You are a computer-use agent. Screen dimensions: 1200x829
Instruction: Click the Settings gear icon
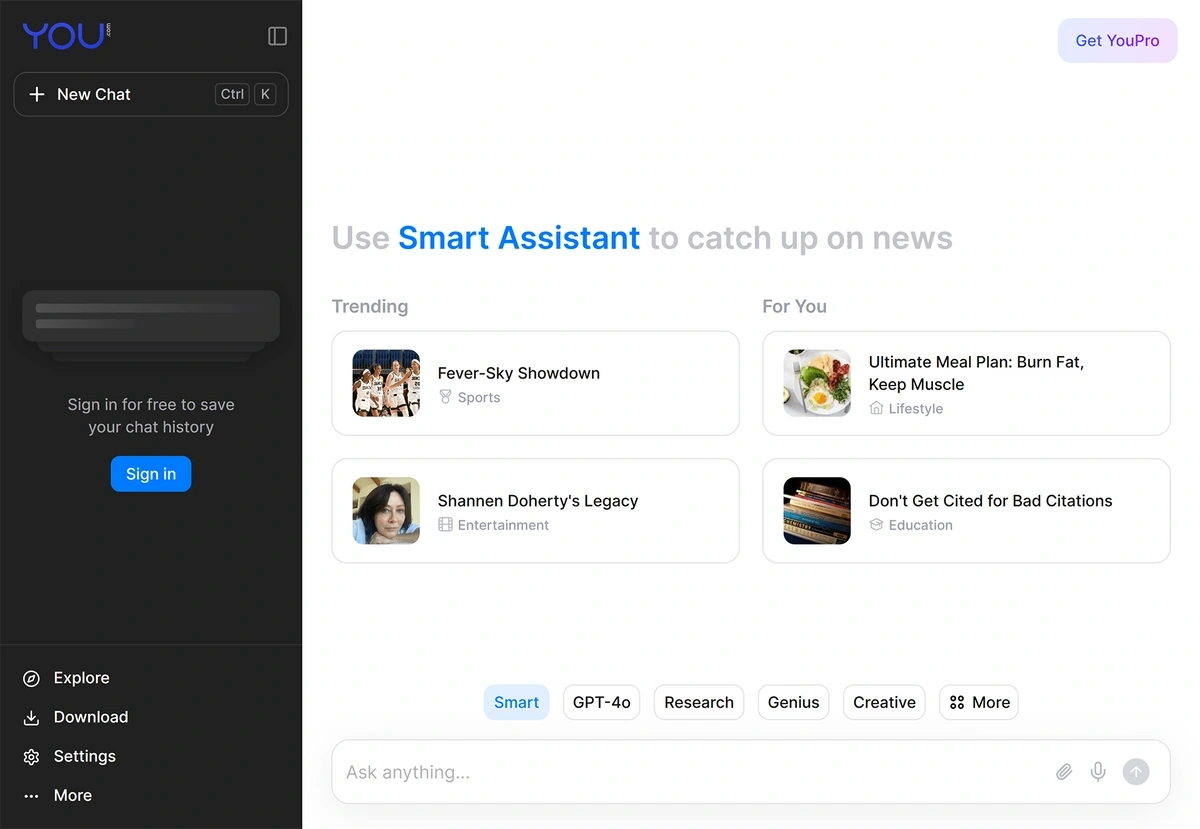pos(32,757)
